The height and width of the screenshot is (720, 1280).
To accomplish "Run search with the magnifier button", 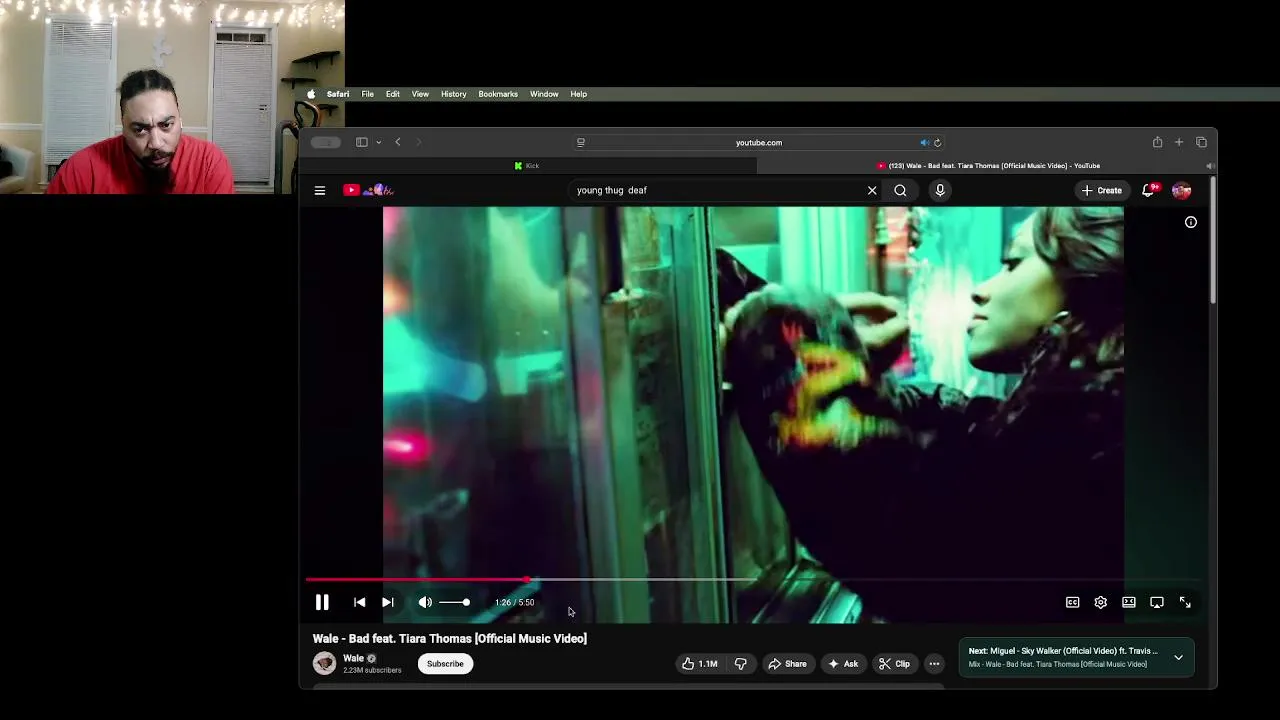I will (x=900, y=190).
